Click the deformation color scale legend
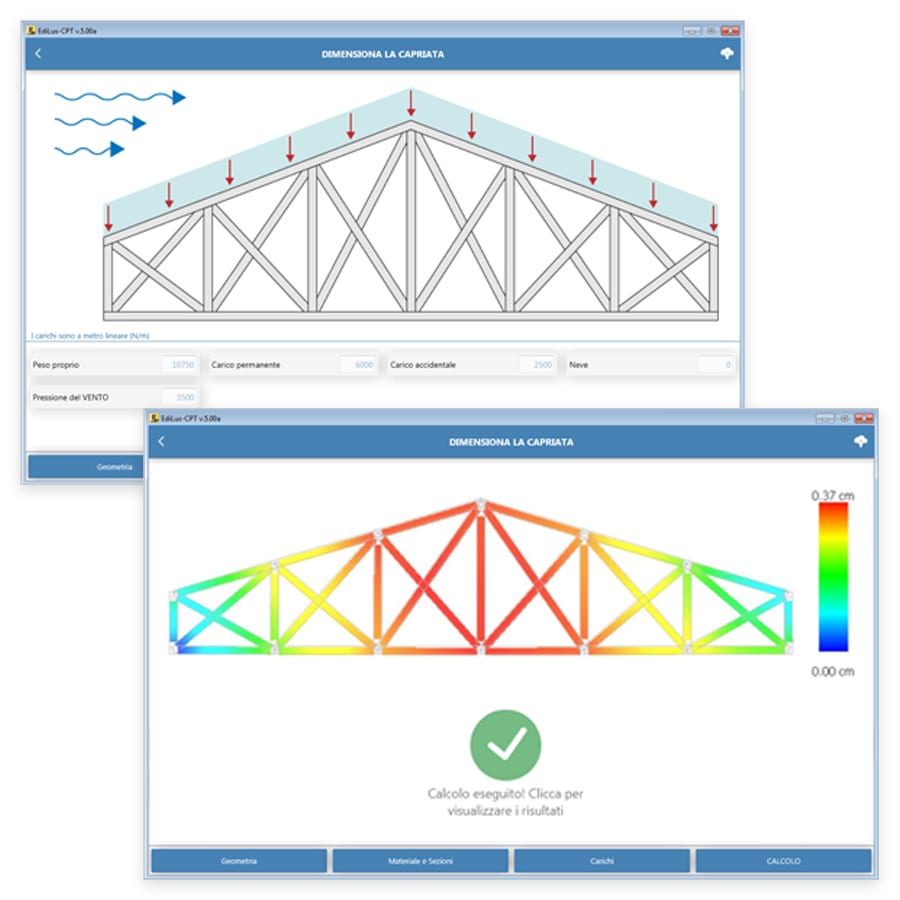The height and width of the screenshot is (900, 900). [x=832, y=577]
